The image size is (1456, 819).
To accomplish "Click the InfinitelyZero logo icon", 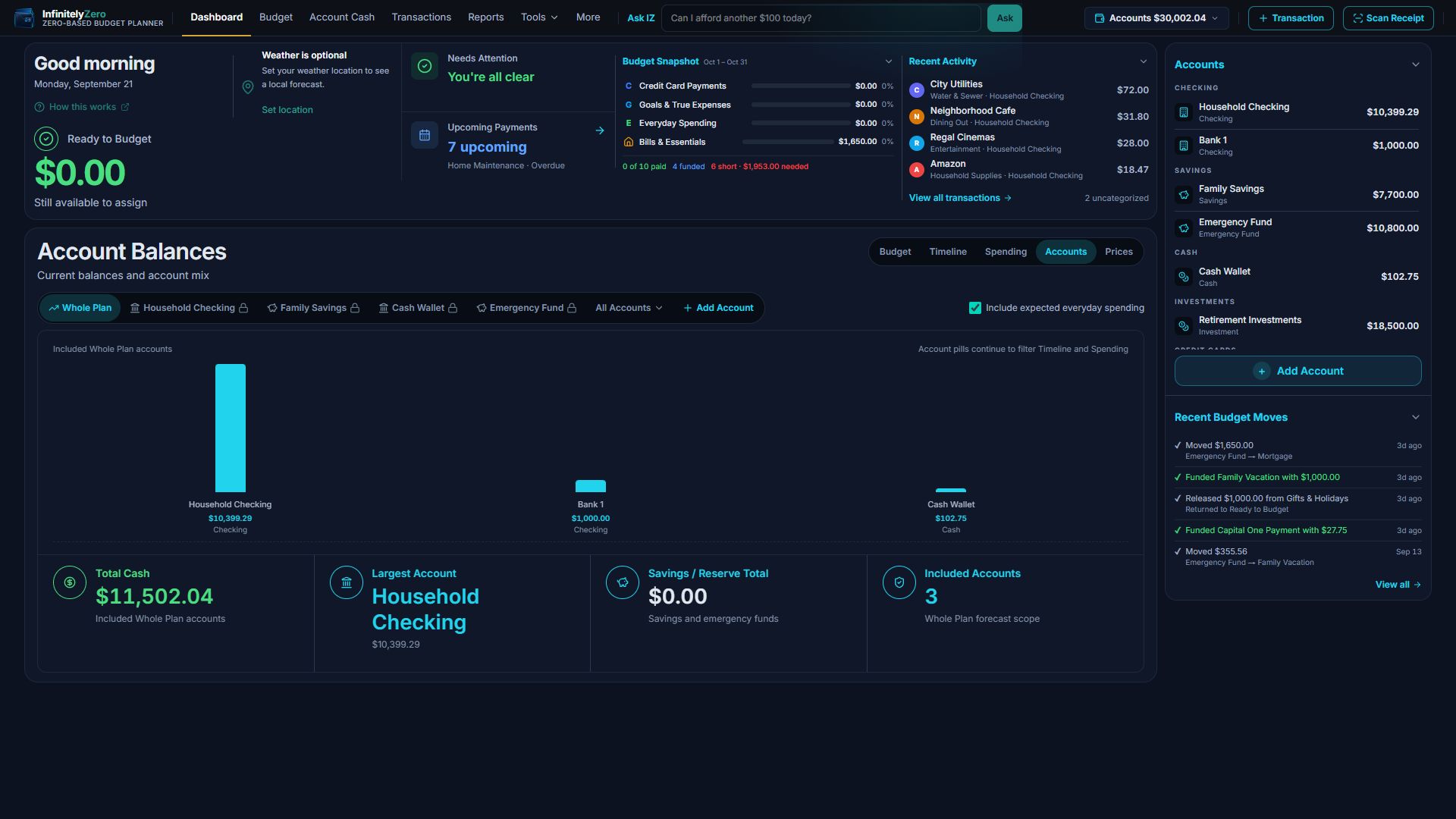I will tap(24, 17).
